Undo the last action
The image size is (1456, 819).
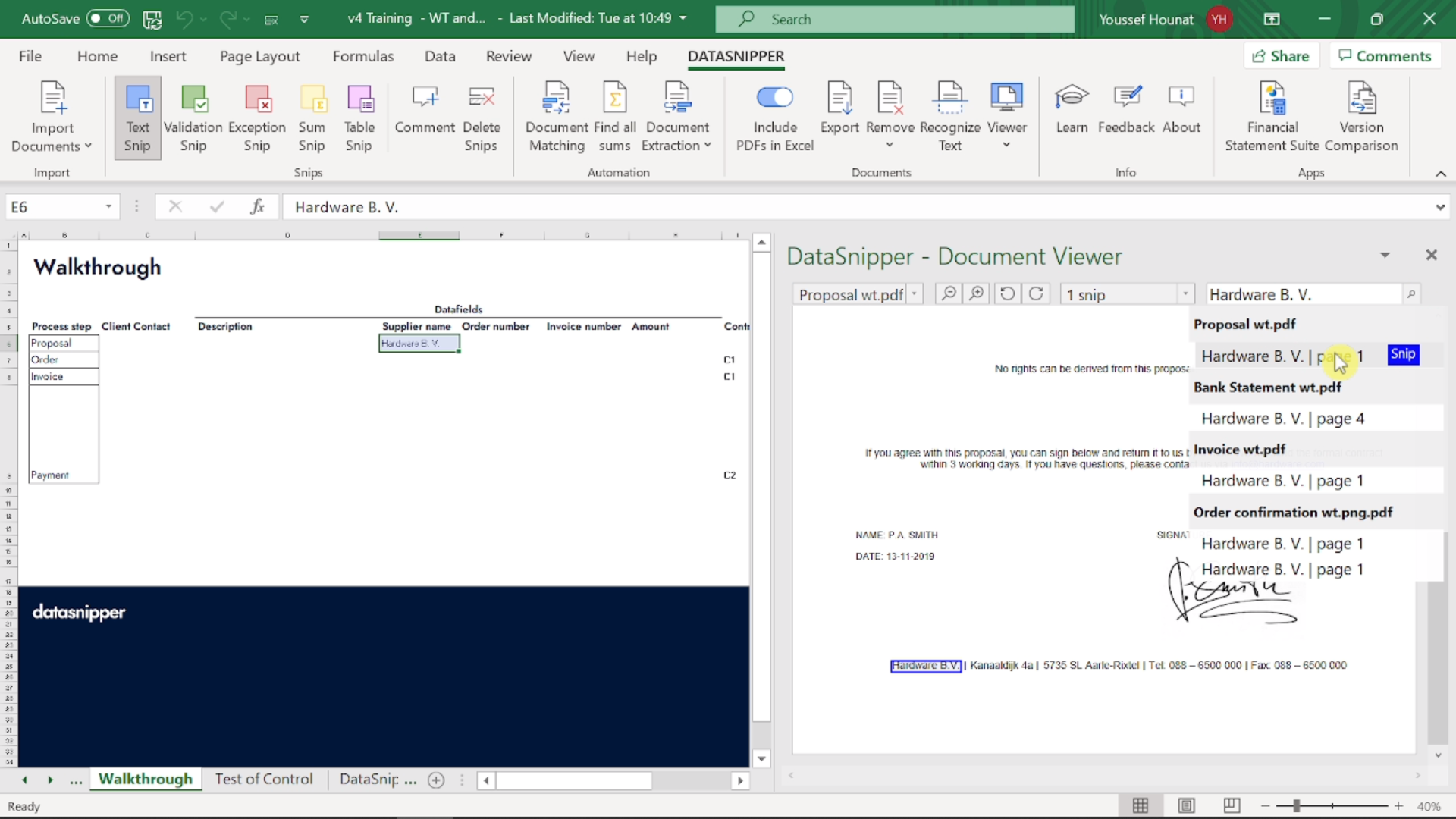pos(184,19)
